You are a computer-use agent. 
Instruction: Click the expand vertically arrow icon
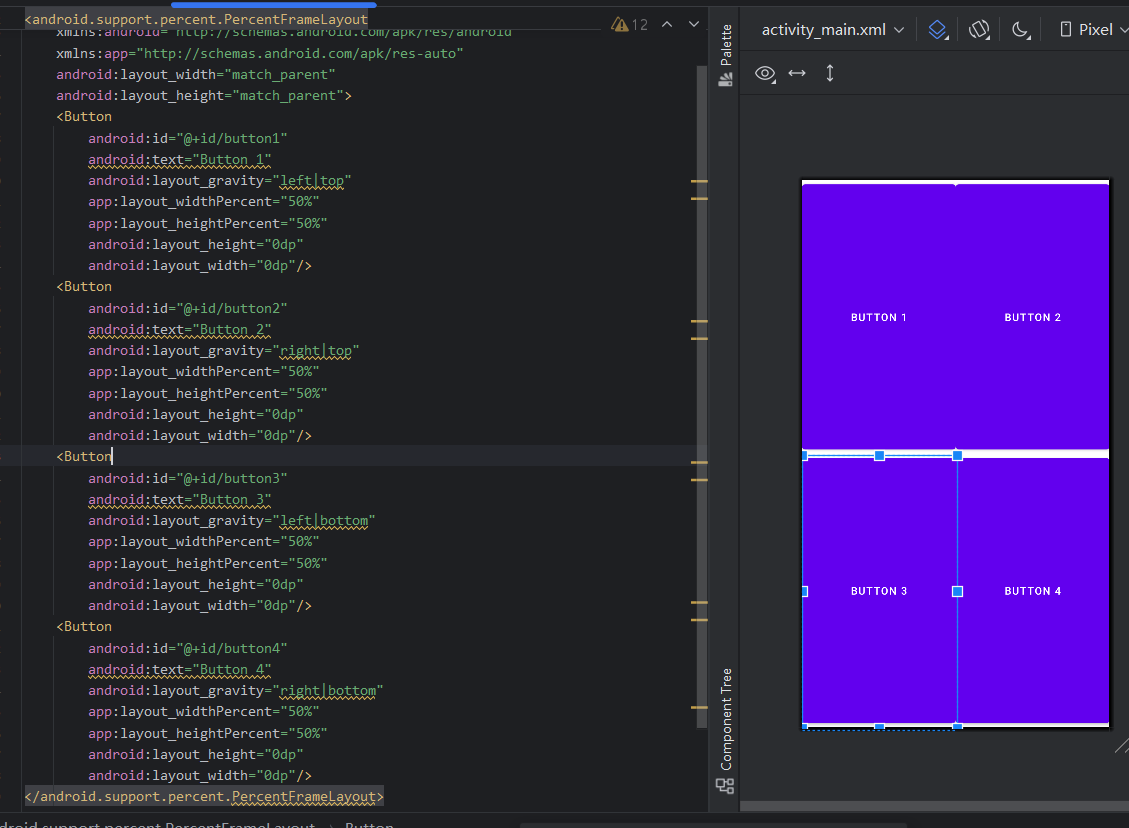pos(829,73)
